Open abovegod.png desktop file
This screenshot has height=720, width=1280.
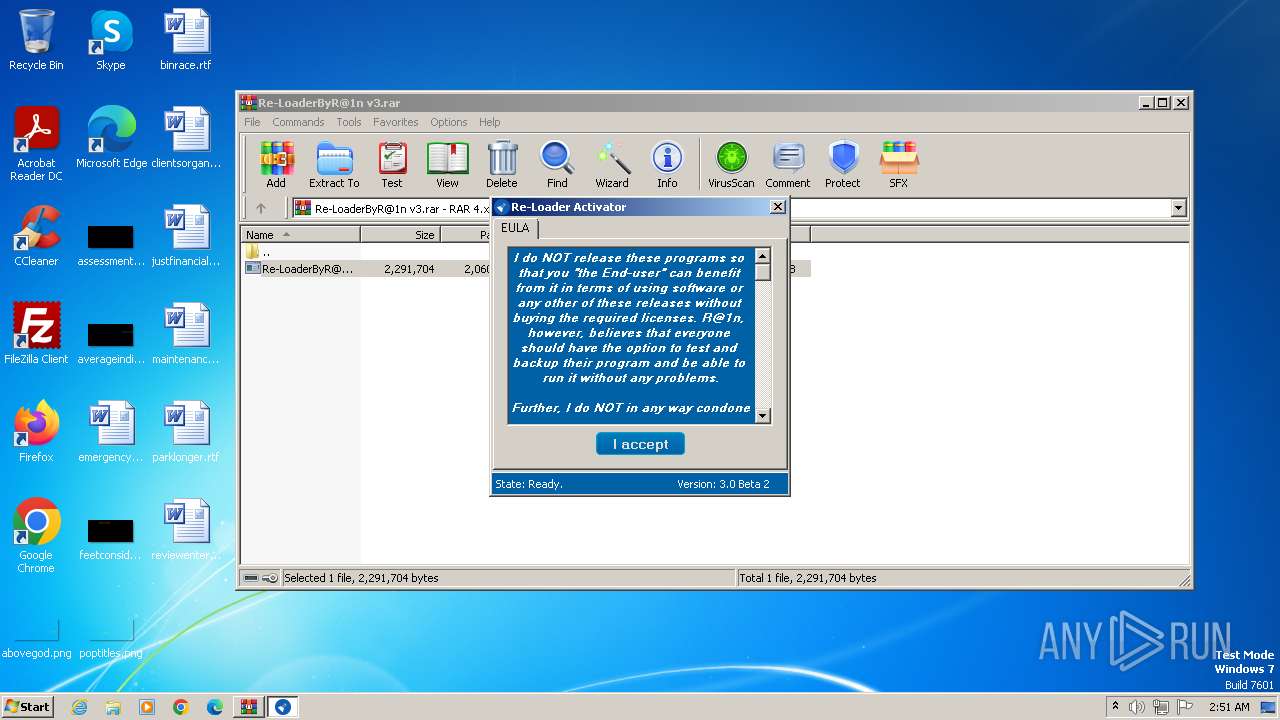36,640
